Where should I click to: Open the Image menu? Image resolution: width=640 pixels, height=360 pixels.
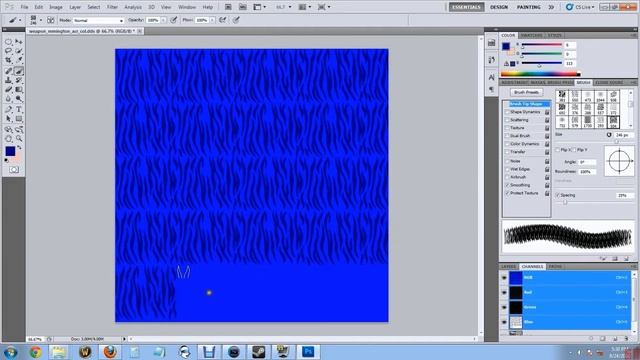(56, 7)
